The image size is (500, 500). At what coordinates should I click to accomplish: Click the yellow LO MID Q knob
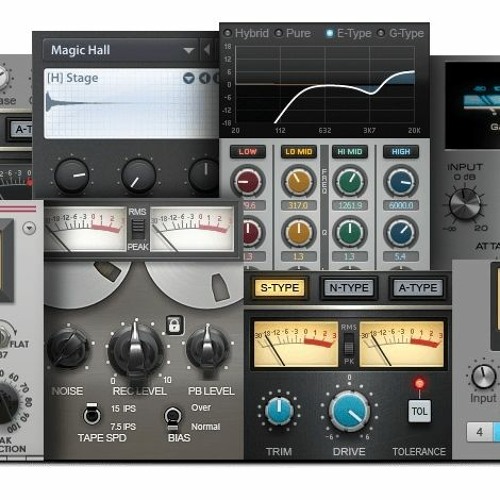coord(299,232)
